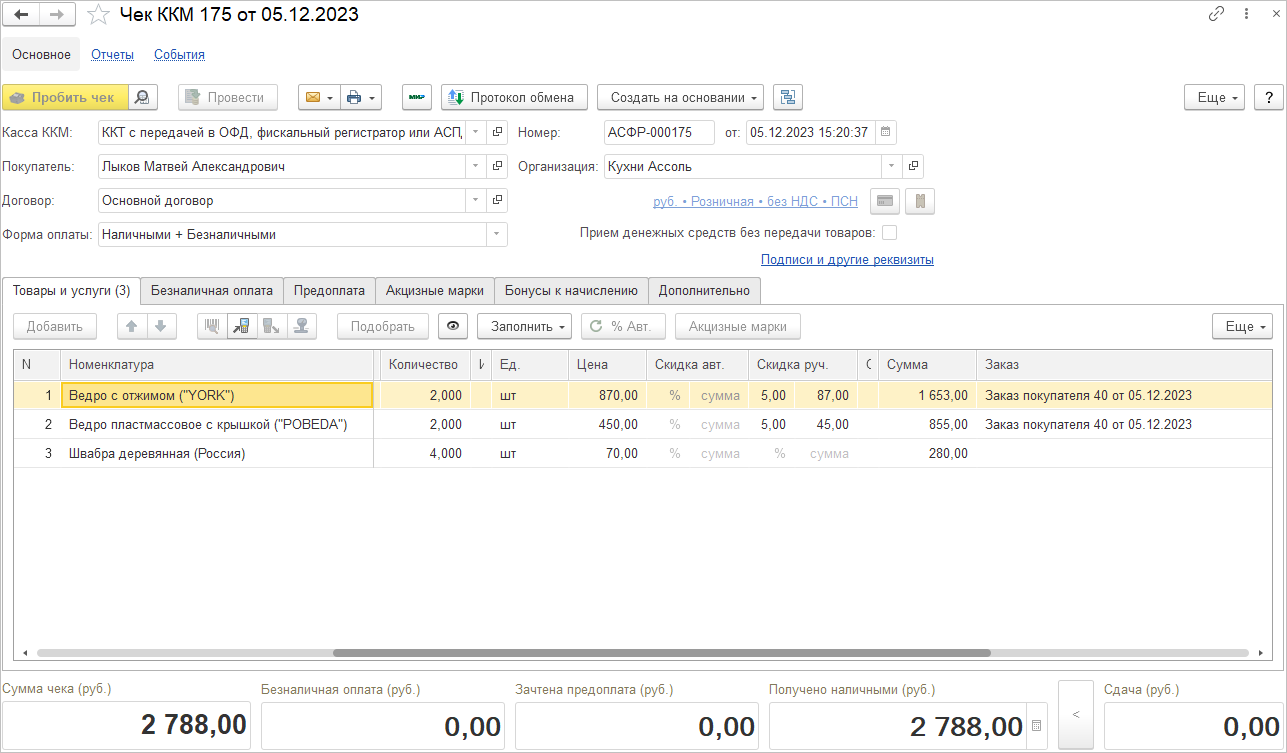Enable cash receipt without goods transfer checkbox
Screen dimensions: 1287x753
coord(889,233)
